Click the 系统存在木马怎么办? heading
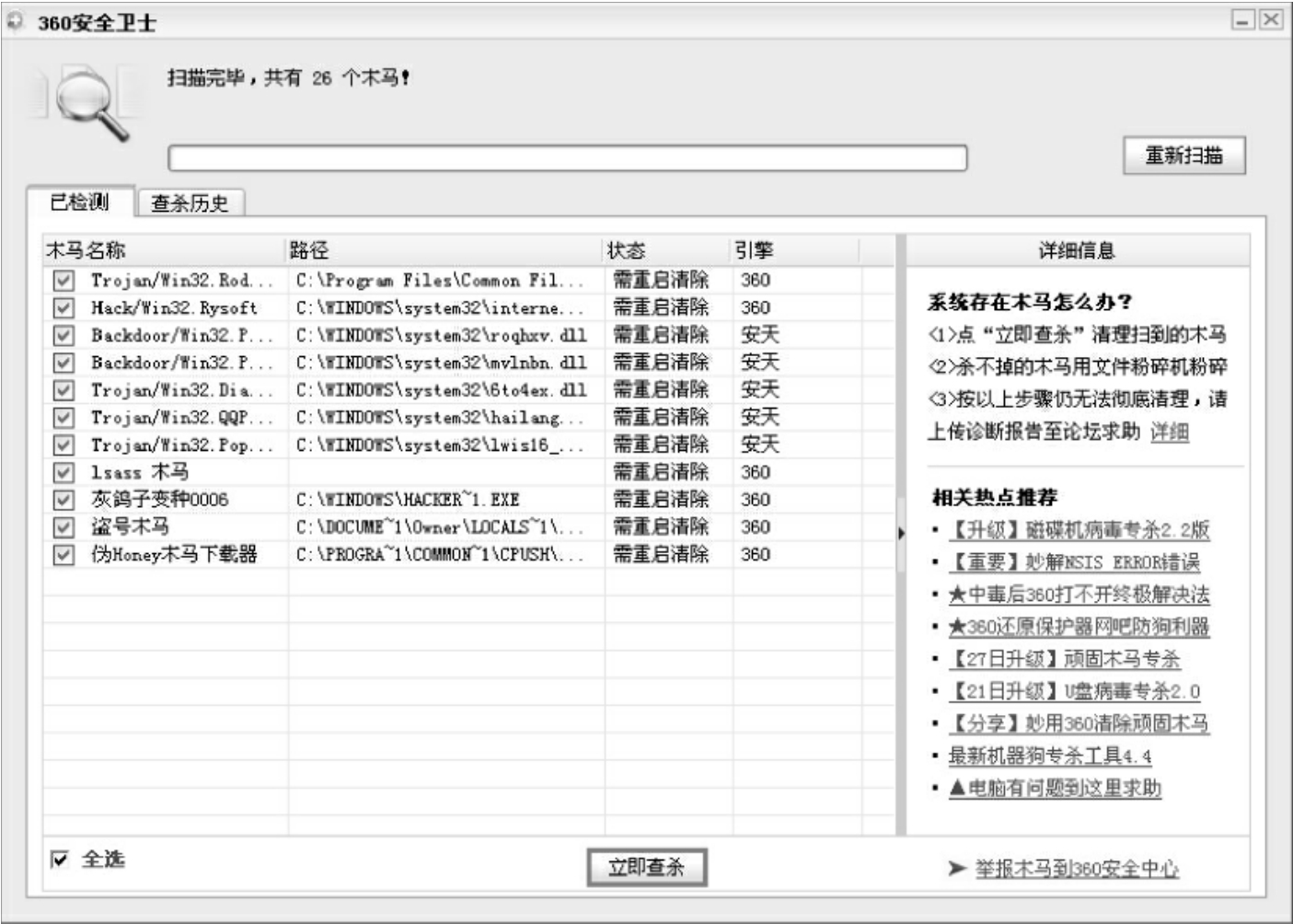The width and height of the screenshot is (1293, 924). (1030, 302)
